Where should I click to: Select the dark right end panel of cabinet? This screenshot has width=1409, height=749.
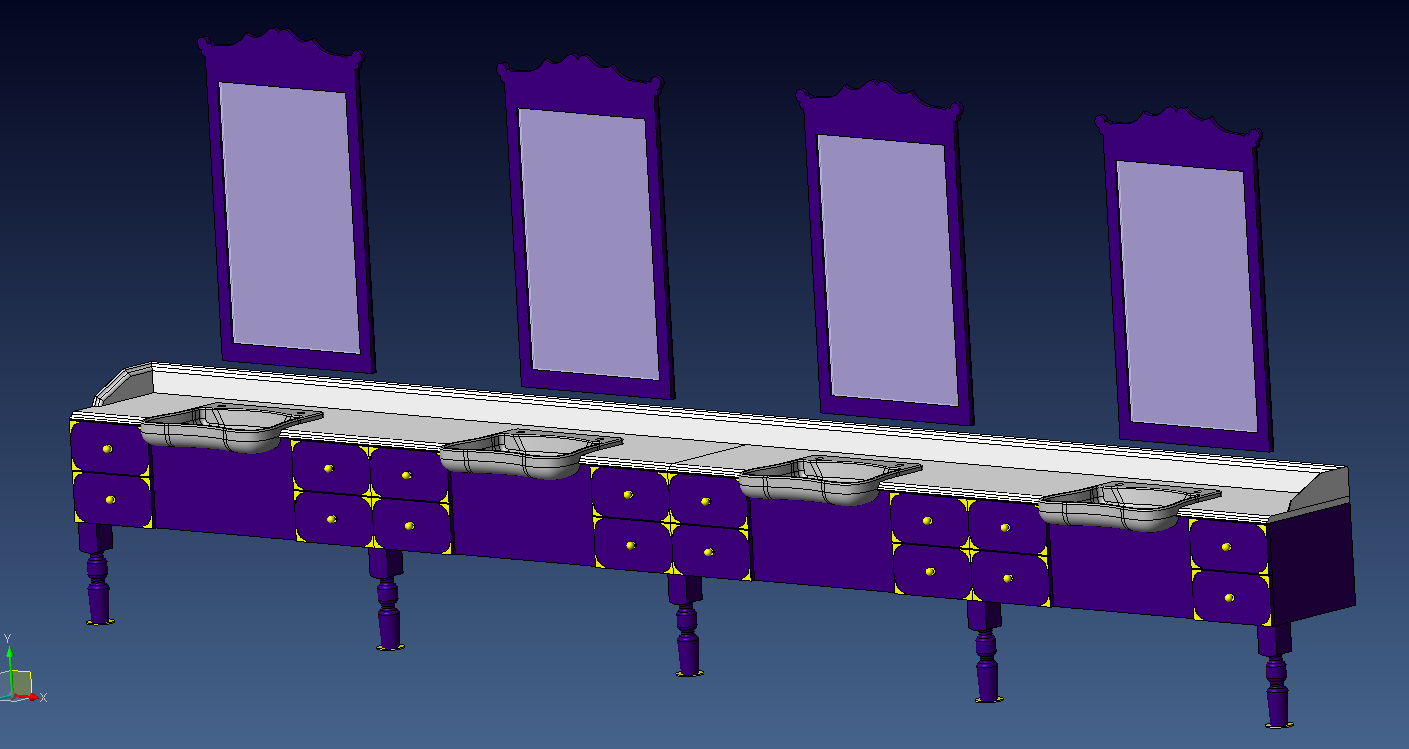click(1311, 563)
